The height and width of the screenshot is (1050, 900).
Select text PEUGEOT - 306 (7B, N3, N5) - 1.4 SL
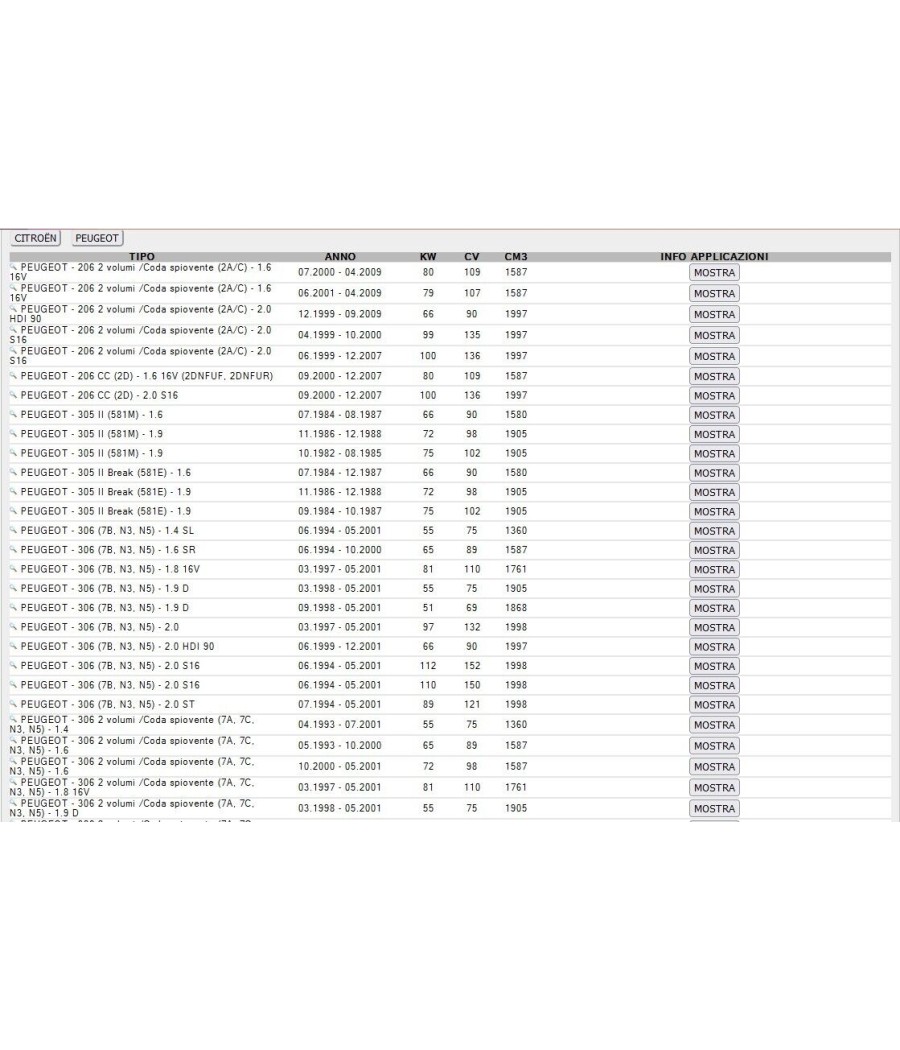coord(107,530)
